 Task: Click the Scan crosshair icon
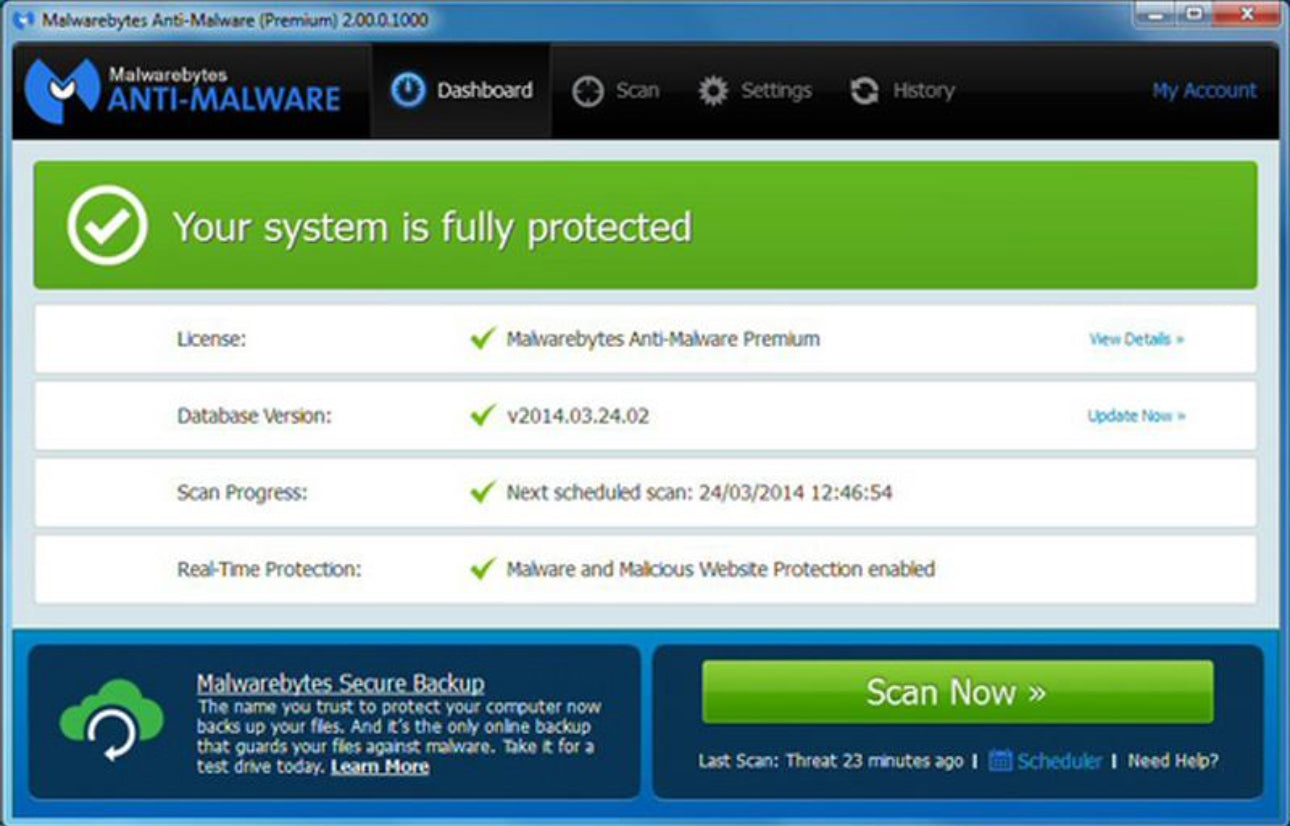588,91
